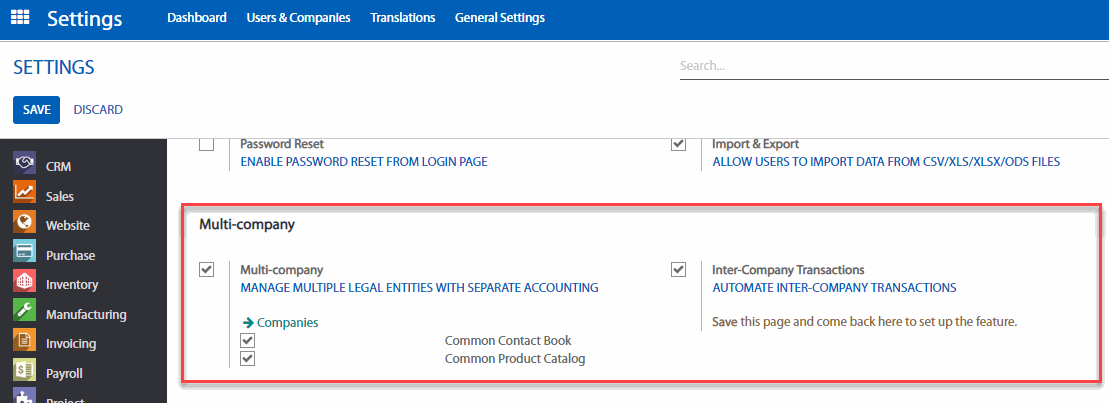Click the settings Search field
1109x403 pixels.
890,67
